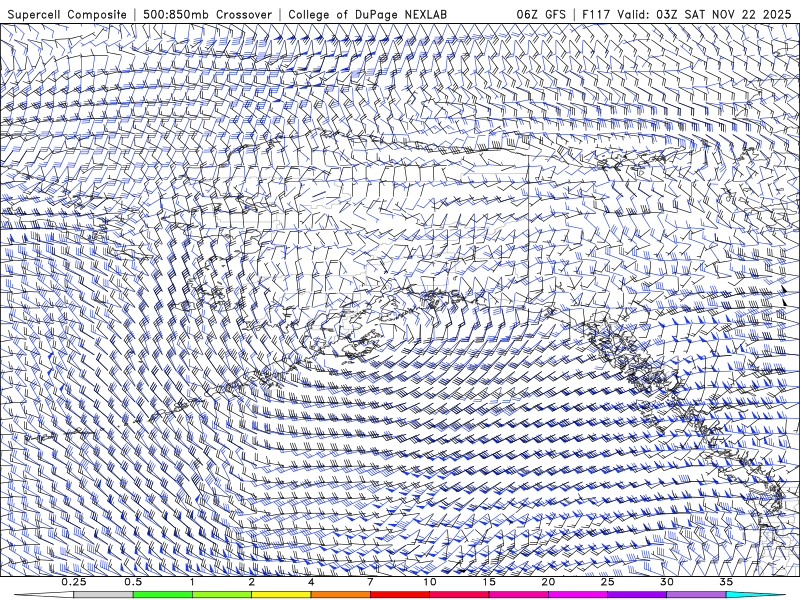The width and height of the screenshot is (800, 600).
Task: Click the legend value 20
Action: click(x=548, y=582)
